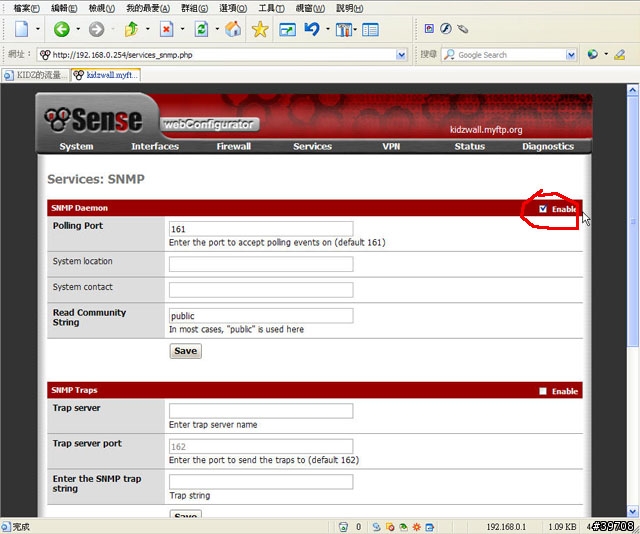This screenshot has width=640, height=534.
Task: Click the green status bar icon
Action: click(x=403, y=527)
